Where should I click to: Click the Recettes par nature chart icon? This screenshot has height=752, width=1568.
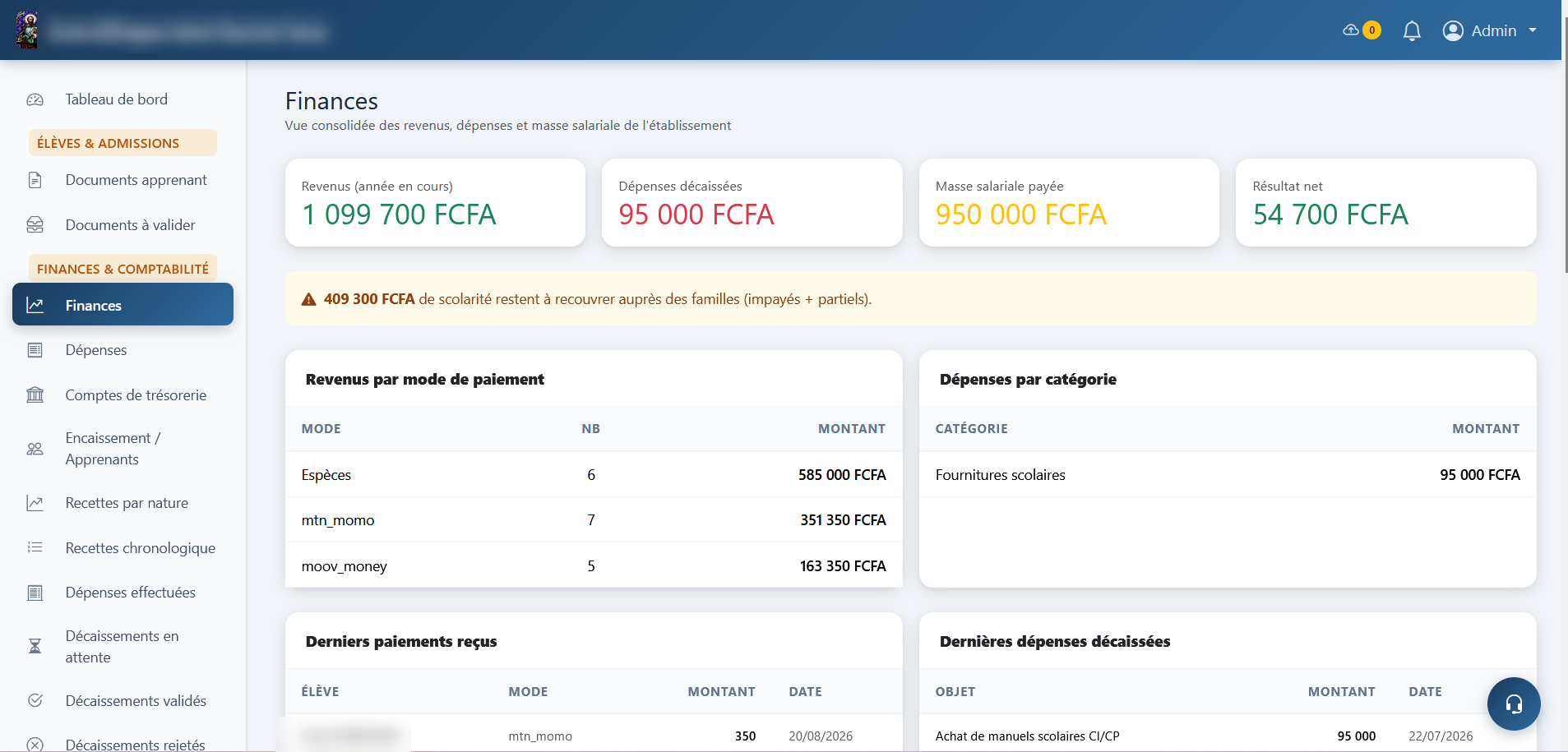tap(35, 503)
